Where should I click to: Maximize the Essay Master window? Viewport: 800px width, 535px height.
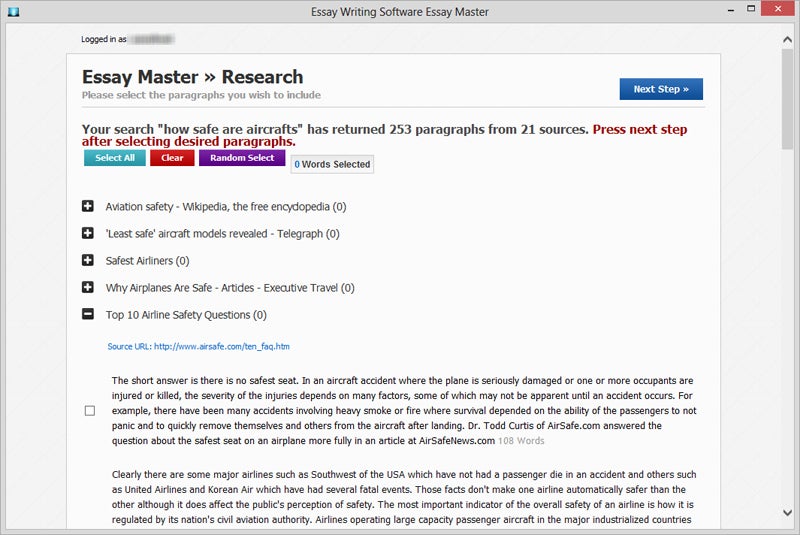[x=751, y=9]
